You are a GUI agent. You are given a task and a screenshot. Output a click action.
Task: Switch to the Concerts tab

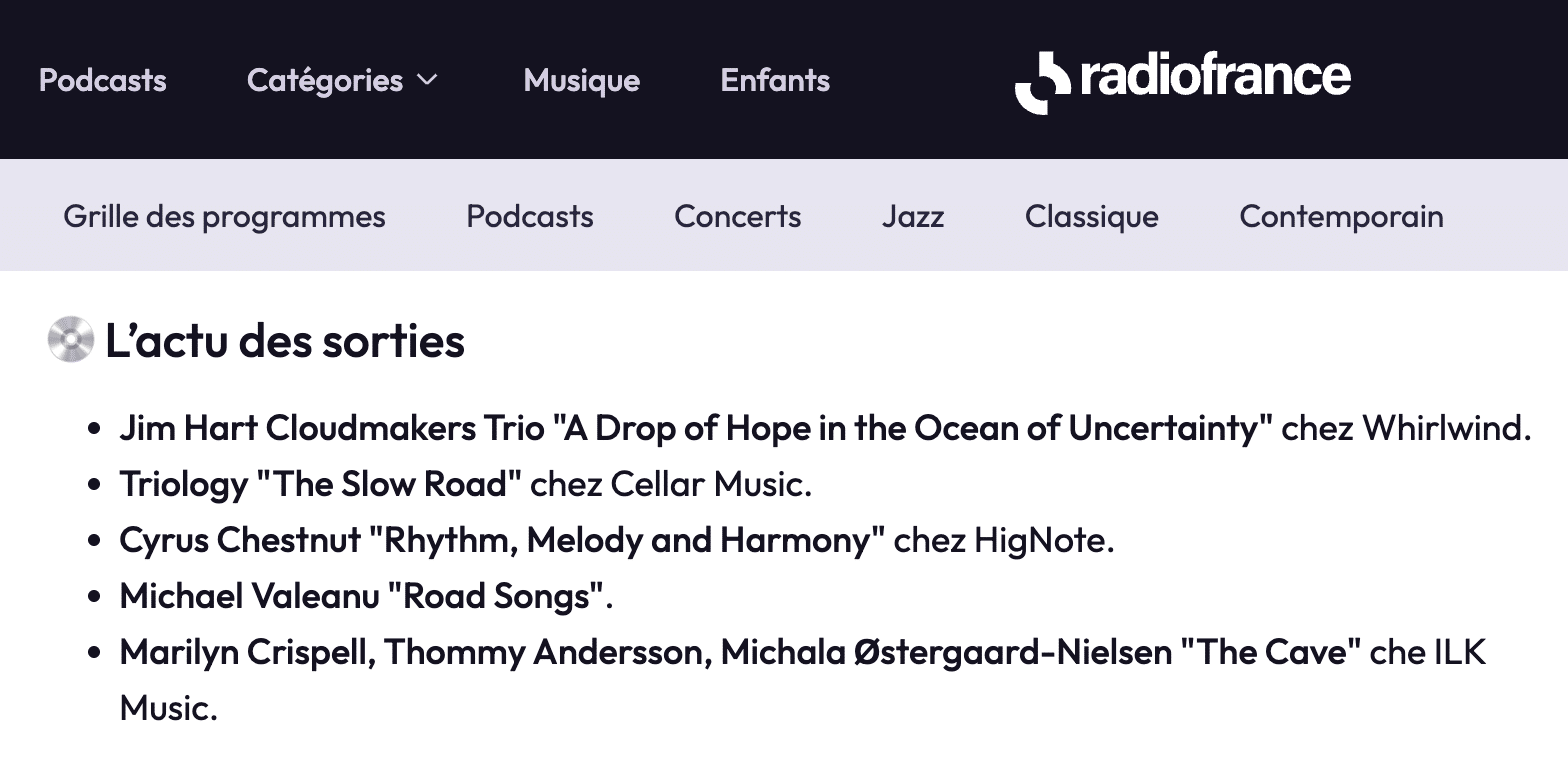pos(738,216)
